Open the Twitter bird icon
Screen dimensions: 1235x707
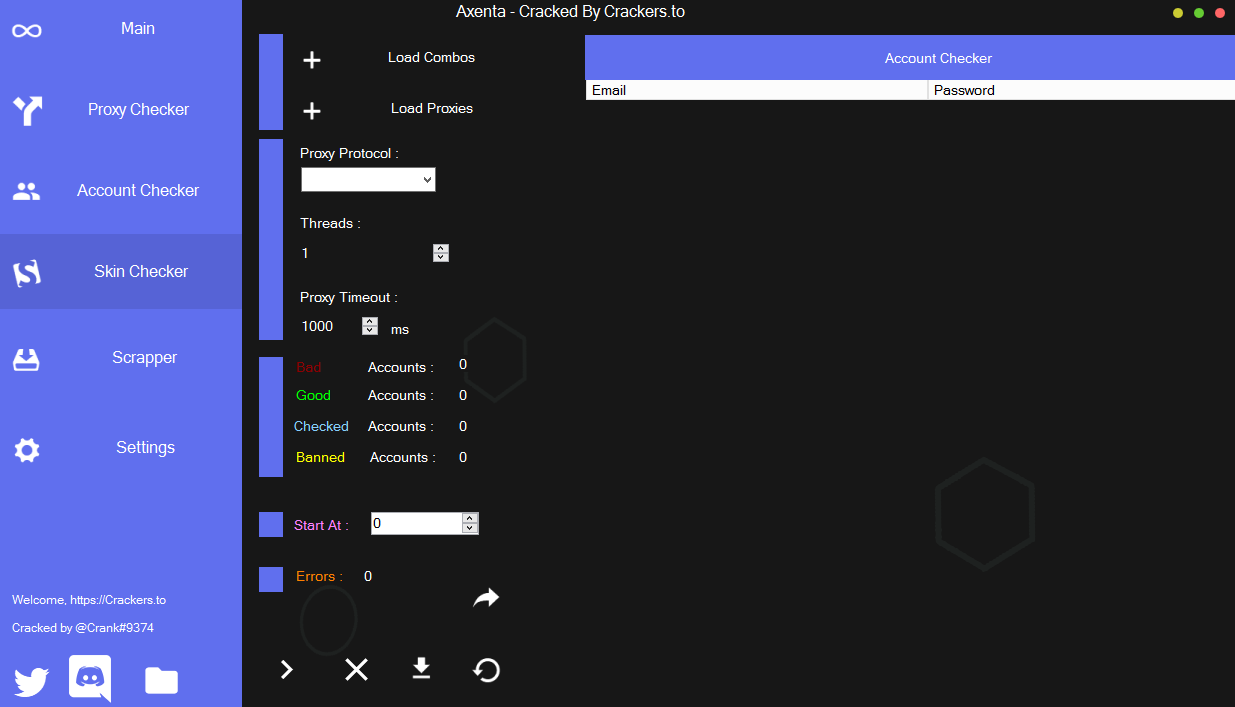31,682
